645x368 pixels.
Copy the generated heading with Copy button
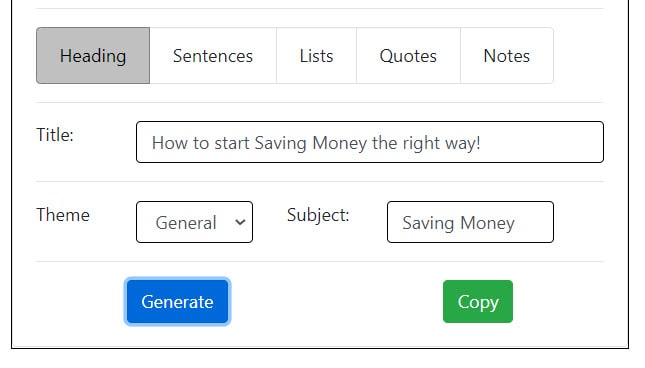tap(478, 302)
